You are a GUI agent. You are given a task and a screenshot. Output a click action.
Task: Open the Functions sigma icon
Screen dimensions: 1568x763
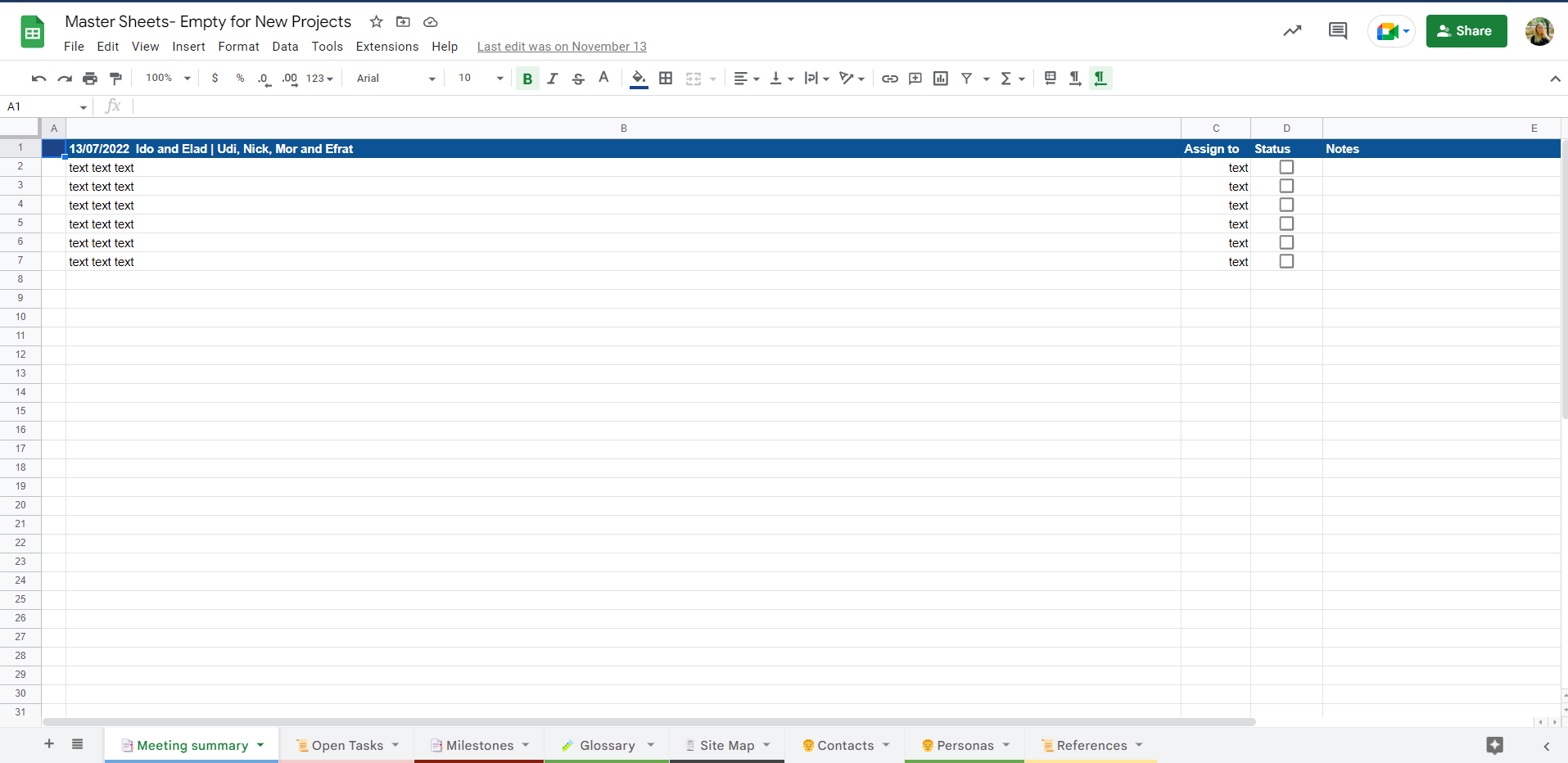coord(1006,79)
